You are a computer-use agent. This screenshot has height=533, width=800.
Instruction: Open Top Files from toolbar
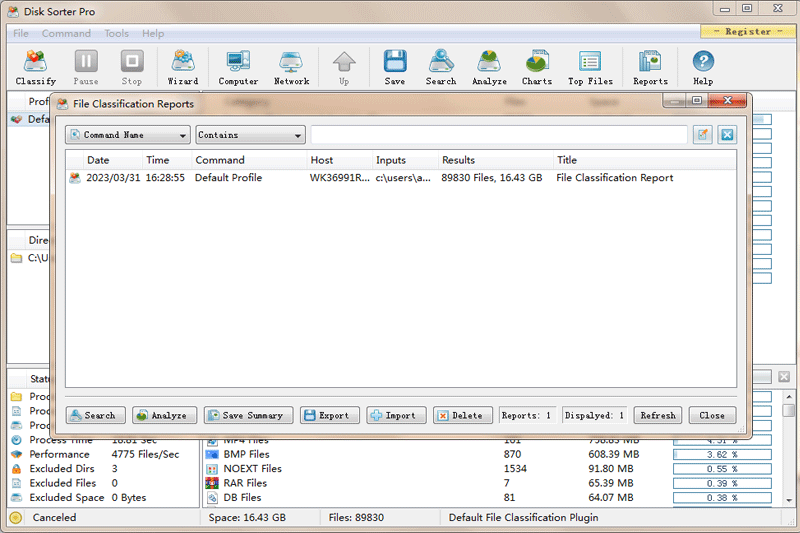pos(590,67)
